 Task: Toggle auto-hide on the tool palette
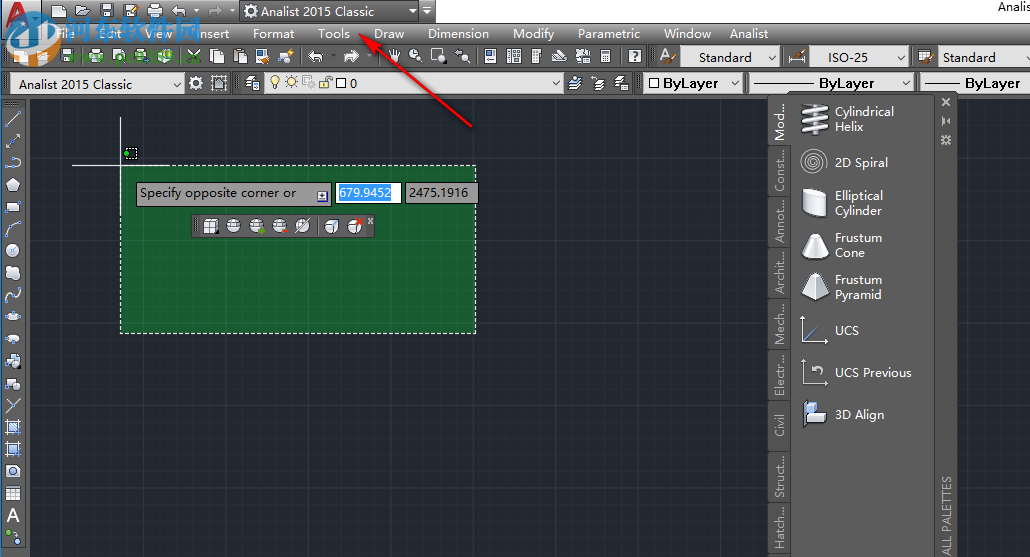click(x=946, y=121)
